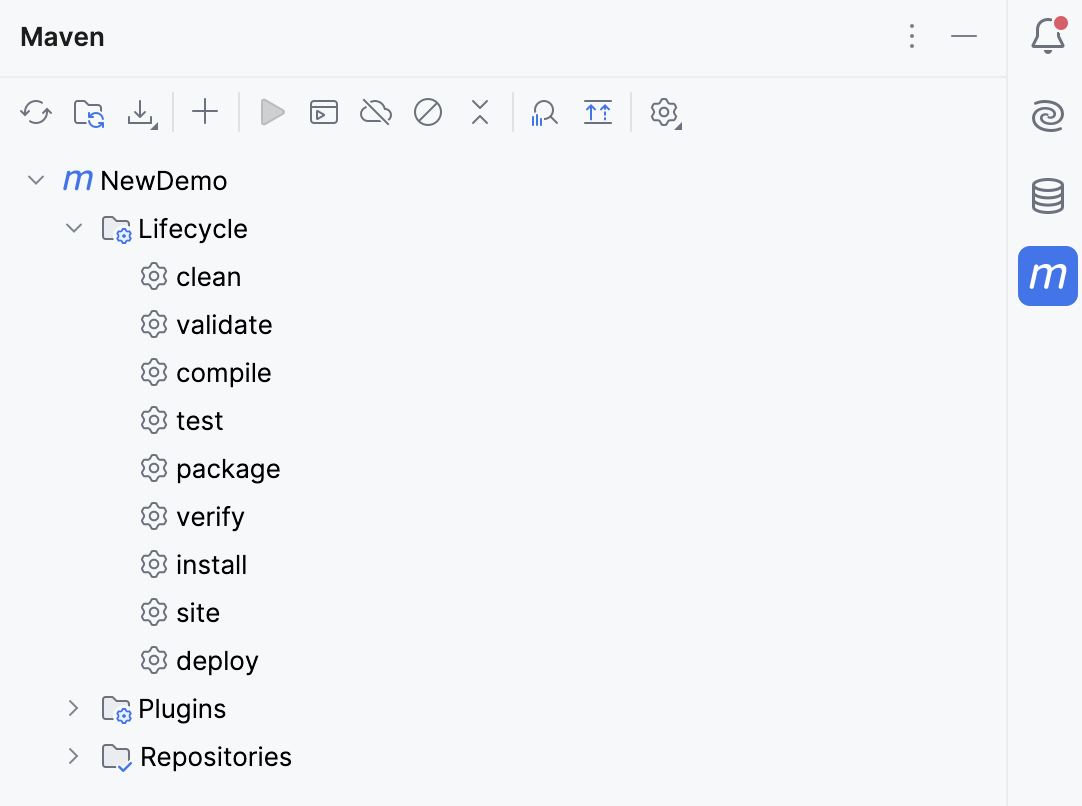Open the Execute Maven Goal dialog icon
The height and width of the screenshot is (806, 1082).
coord(324,112)
